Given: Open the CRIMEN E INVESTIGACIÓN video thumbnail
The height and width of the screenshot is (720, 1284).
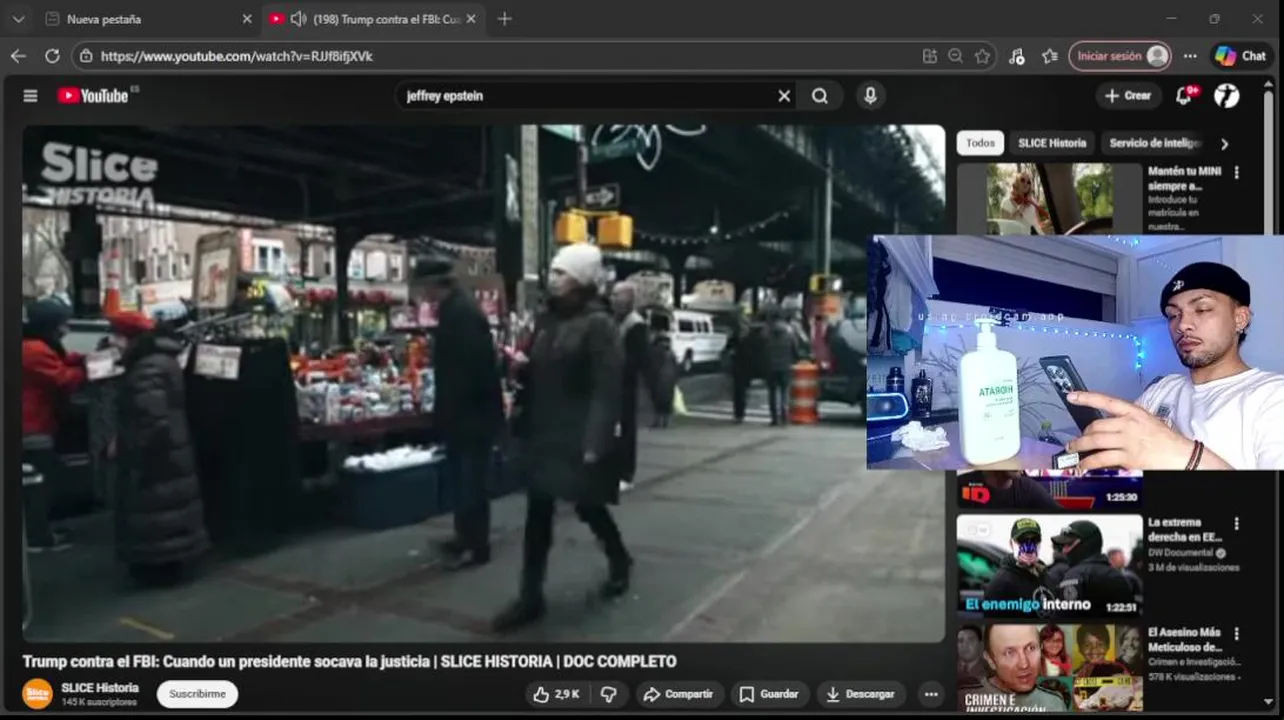Looking at the screenshot, I should coord(1049,668).
